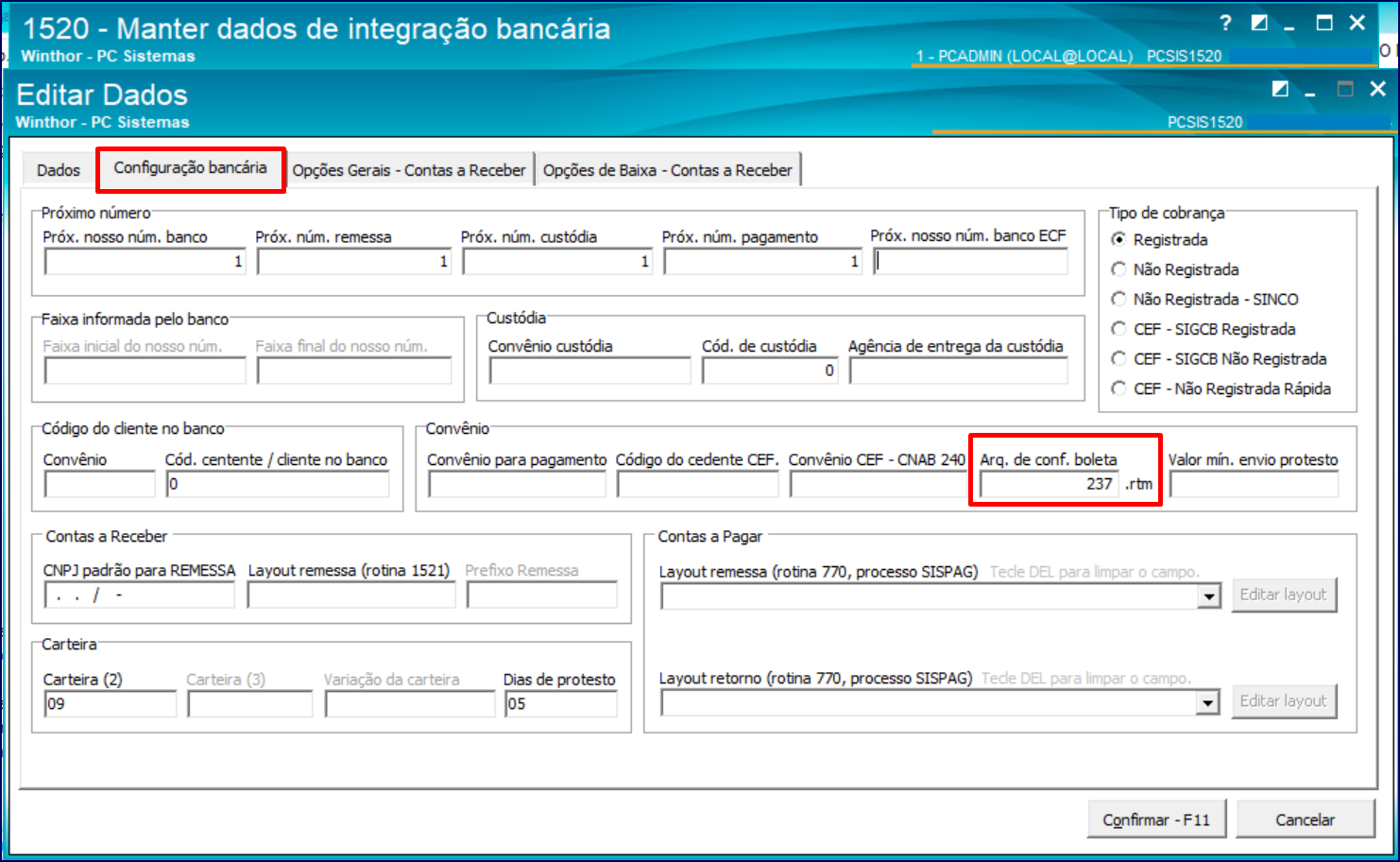Focus Próx. núm. custódia field

(x=557, y=262)
